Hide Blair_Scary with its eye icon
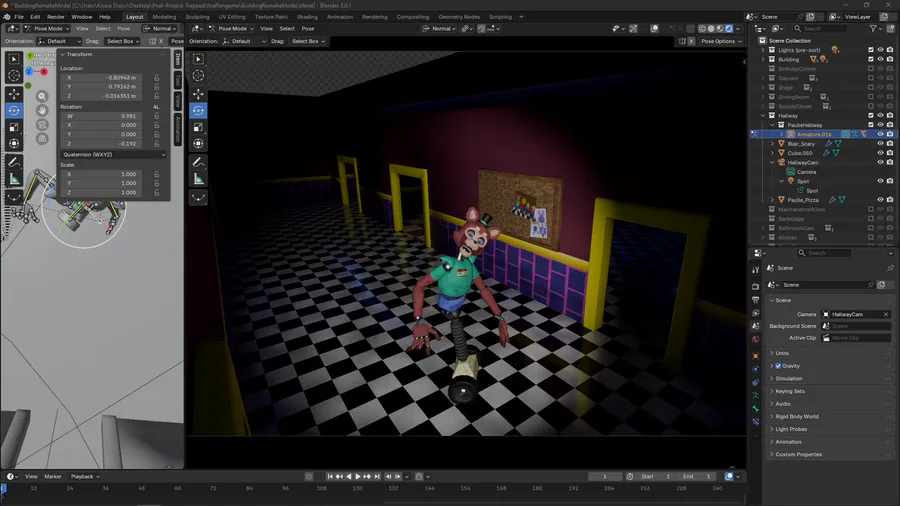The width and height of the screenshot is (900, 506). tap(880, 143)
